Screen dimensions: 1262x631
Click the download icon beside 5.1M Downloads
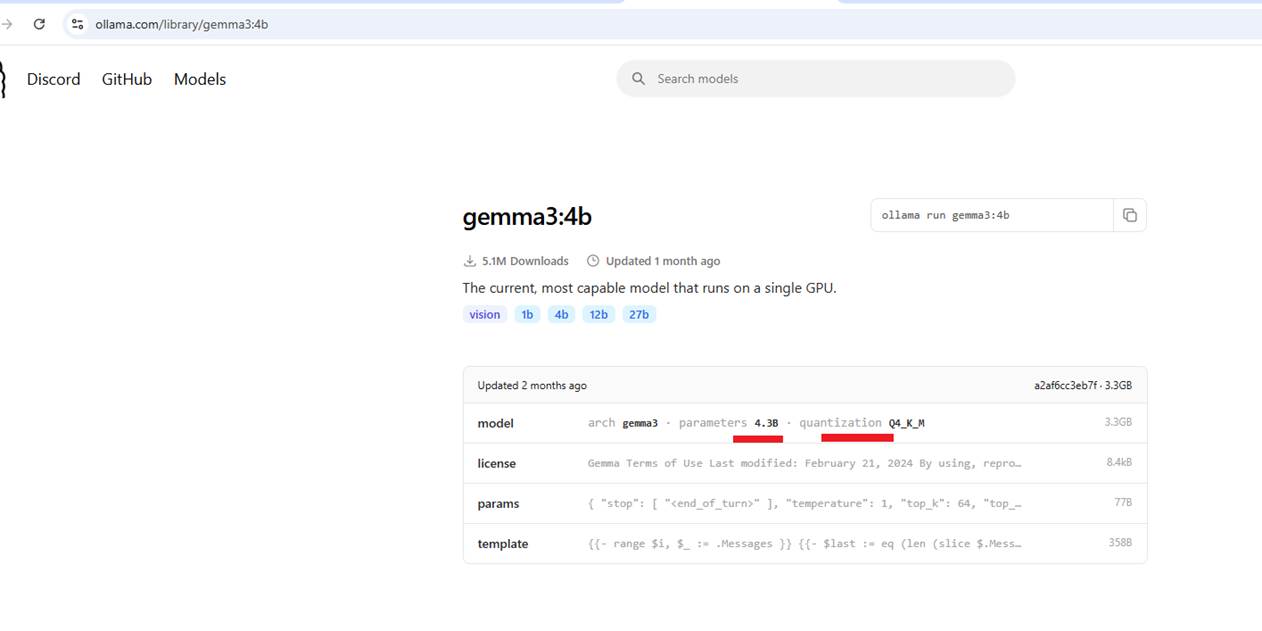470,261
